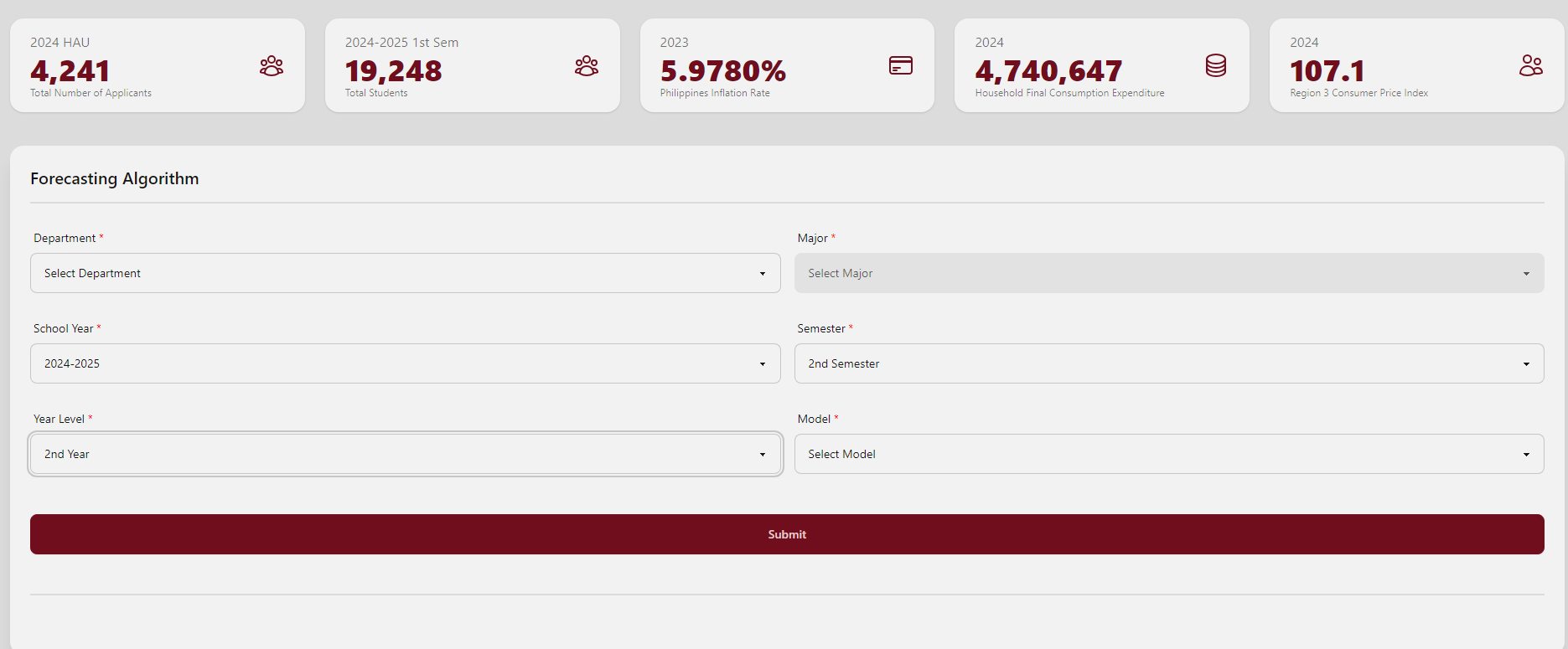Open the Select Model dropdown
This screenshot has height=649, width=1568.
coord(1168,454)
